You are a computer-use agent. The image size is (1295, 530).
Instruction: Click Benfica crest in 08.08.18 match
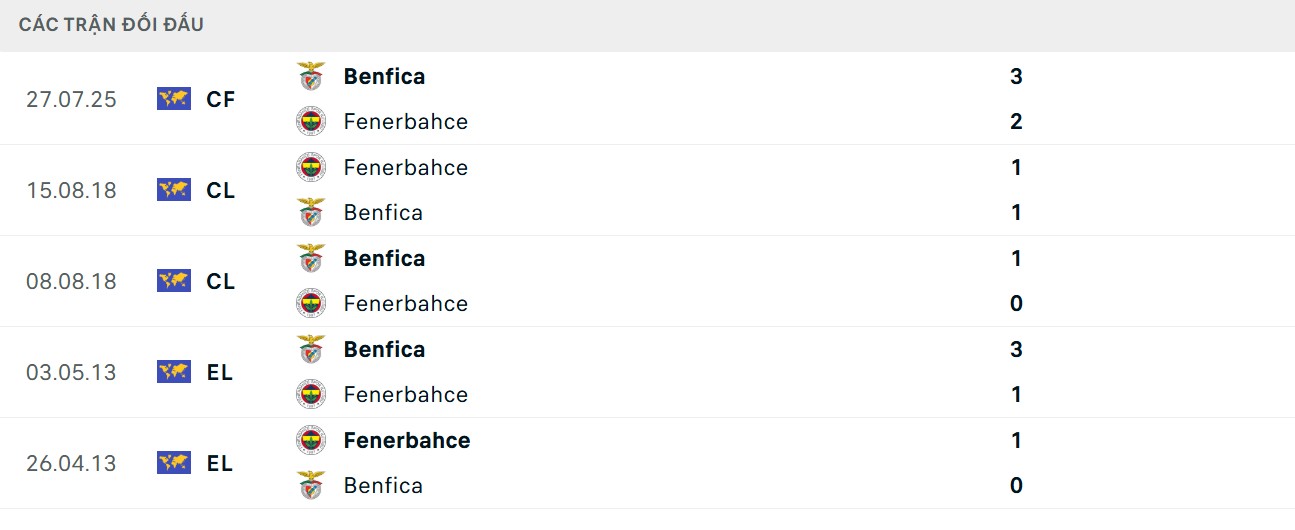tap(311, 258)
